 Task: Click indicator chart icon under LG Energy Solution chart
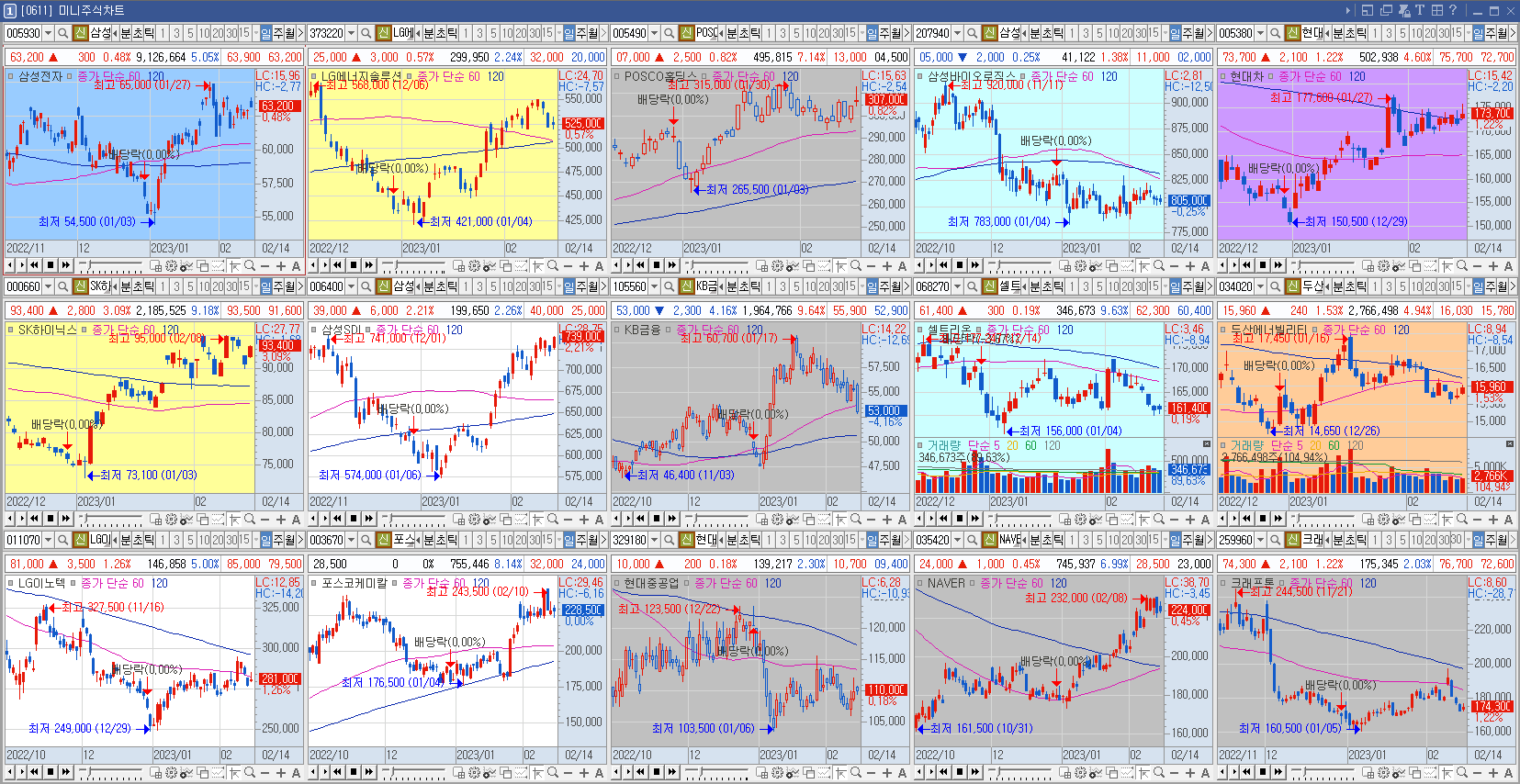pos(490,265)
